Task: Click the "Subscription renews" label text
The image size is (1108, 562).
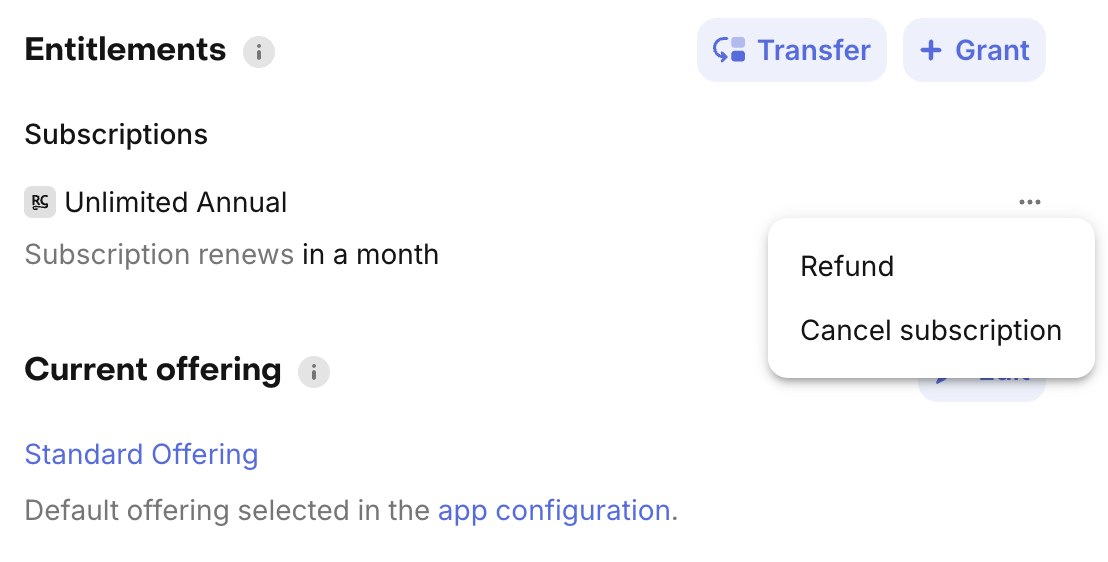Action: (x=159, y=254)
